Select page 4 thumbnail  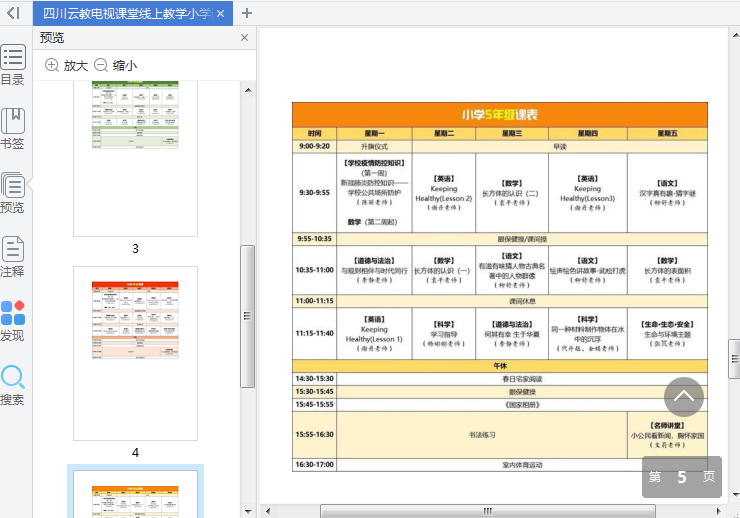[x=135, y=352]
